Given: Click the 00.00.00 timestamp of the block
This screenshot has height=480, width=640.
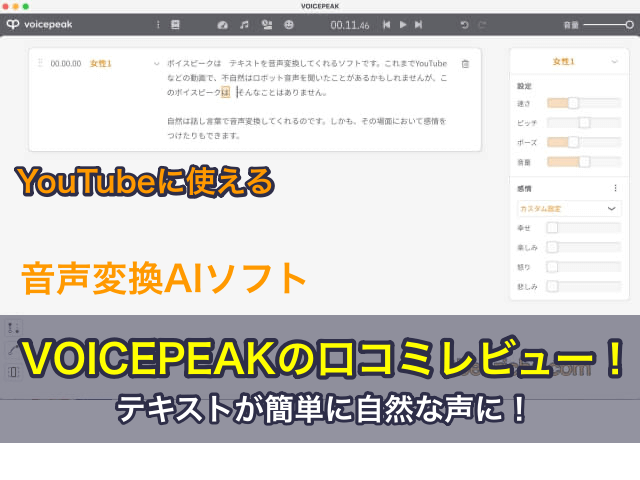Looking at the screenshot, I should [x=66, y=64].
